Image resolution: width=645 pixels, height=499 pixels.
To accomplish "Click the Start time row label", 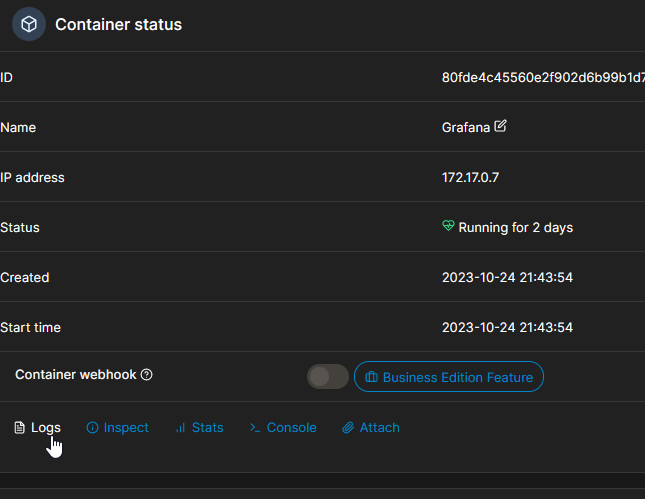I will point(30,327).
